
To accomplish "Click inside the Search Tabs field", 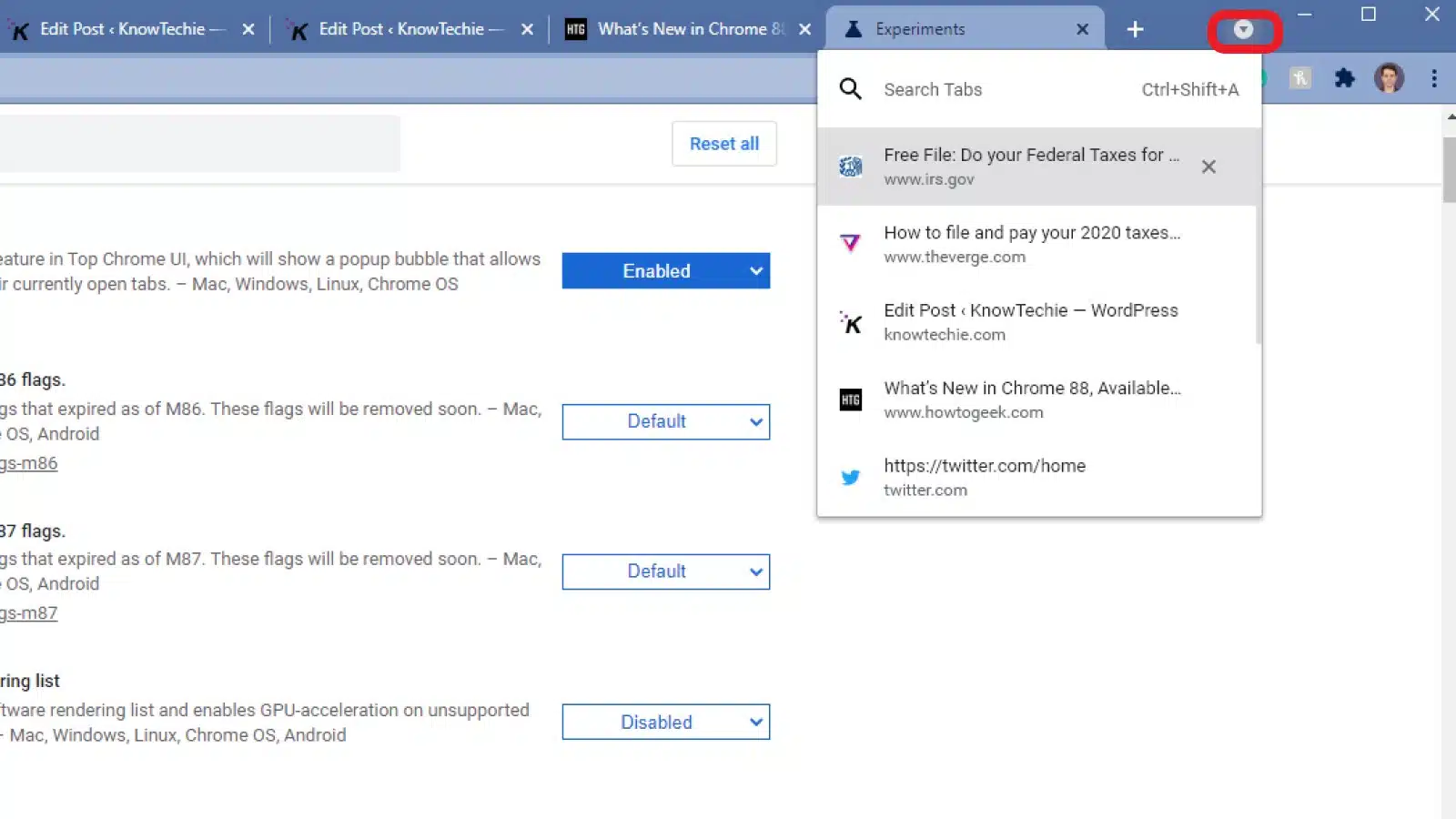I will pyautogui.click(x=1001, y=89).
